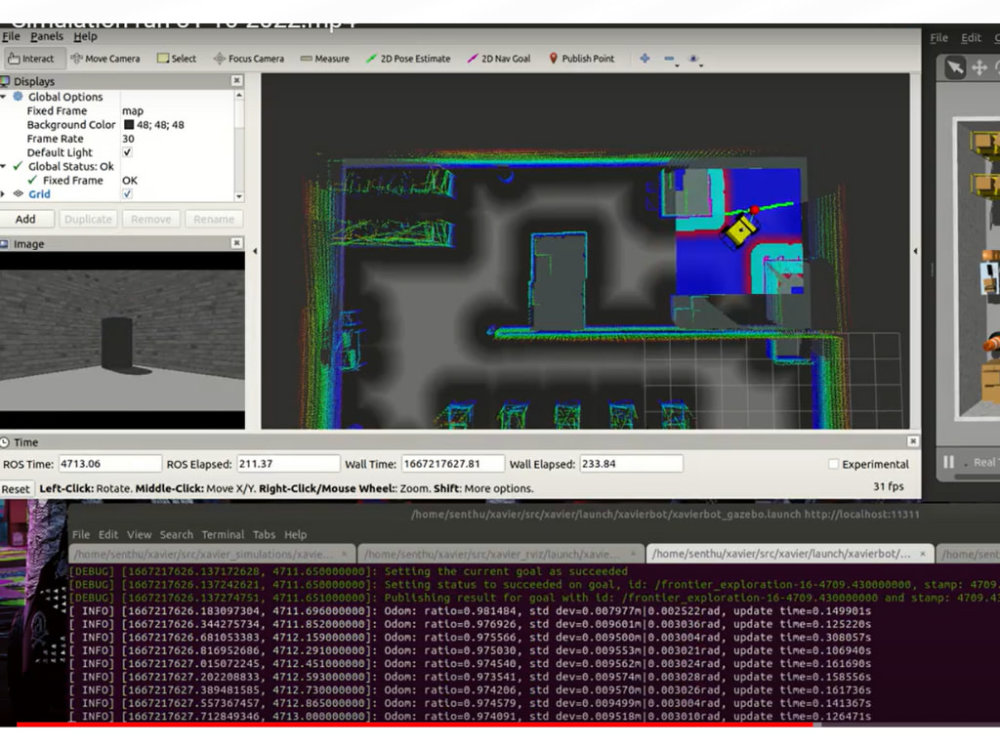Switch to xavier_rviz launch terminal tab
1000x750 pixels.
501,554
